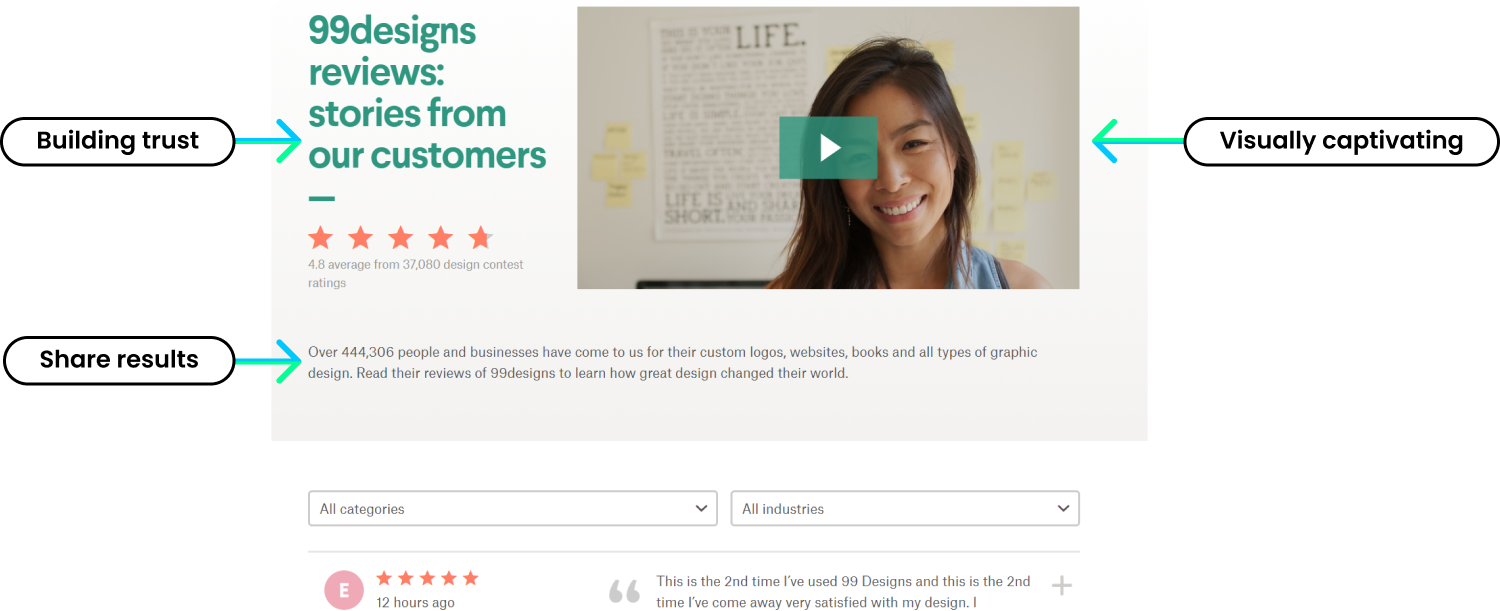Click the first star in the header rating
The width and height of the screenshot is (1500, 611).
click(320, 238)
